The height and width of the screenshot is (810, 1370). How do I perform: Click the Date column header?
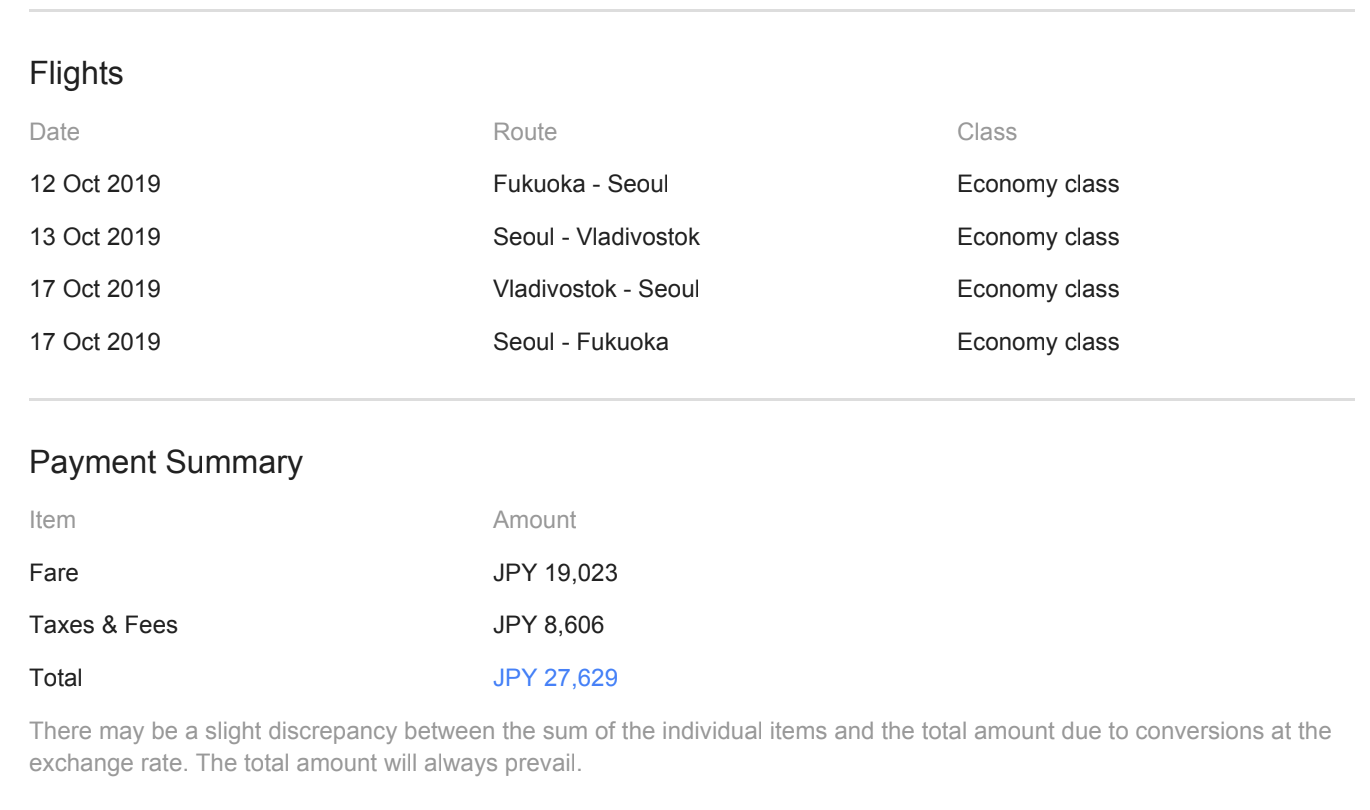pyautogui.click(x=54, y=132)
